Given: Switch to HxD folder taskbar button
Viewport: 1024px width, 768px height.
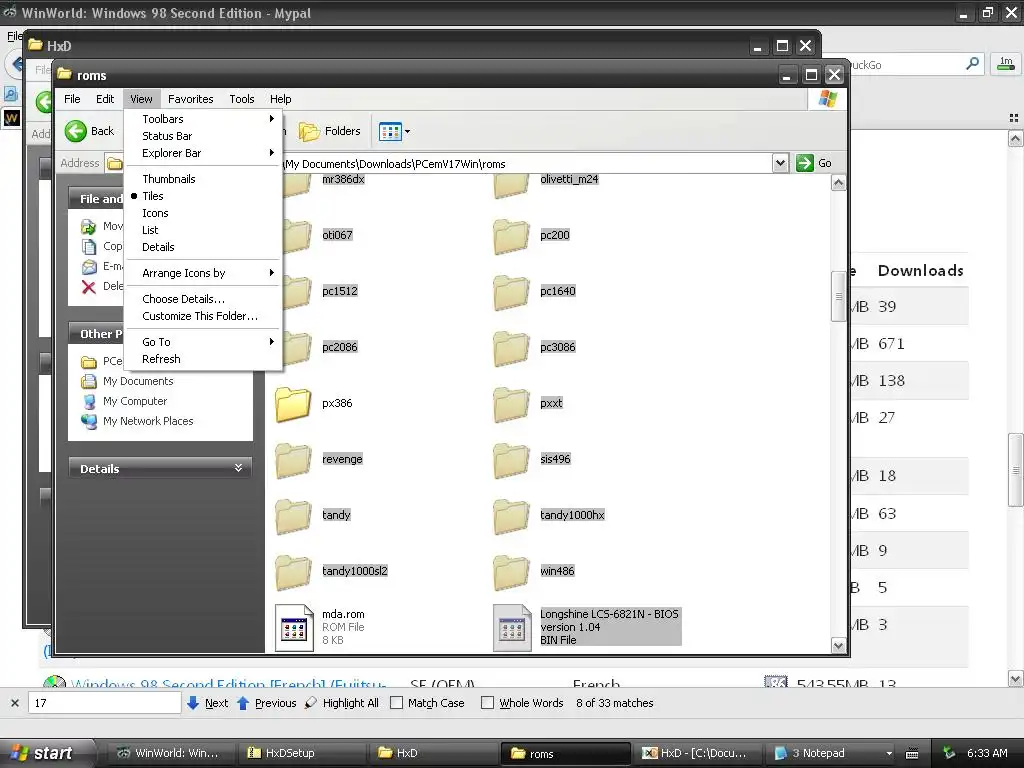Looking at the screenshot, I should [432, 754].
